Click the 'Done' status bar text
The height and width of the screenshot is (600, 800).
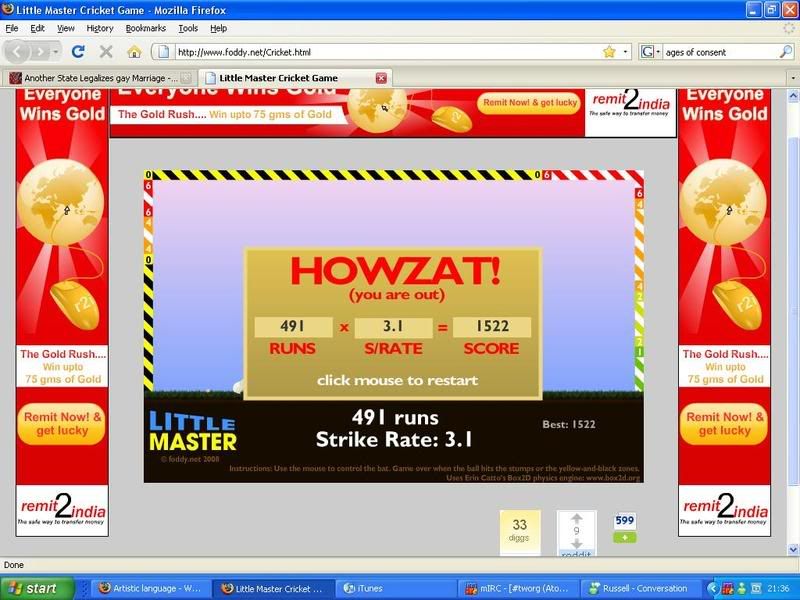click(x=14, y=565)
